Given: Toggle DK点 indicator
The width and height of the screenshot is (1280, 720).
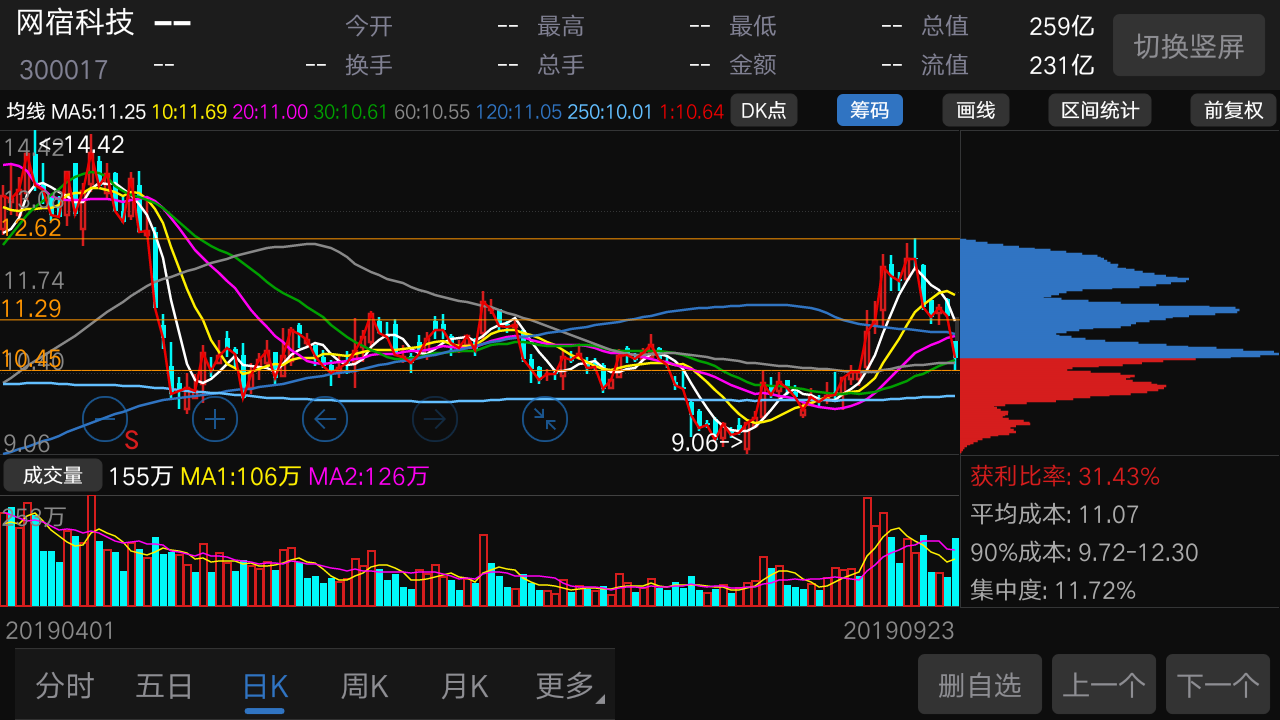Looking at the screenshot, I should point(763,110).
